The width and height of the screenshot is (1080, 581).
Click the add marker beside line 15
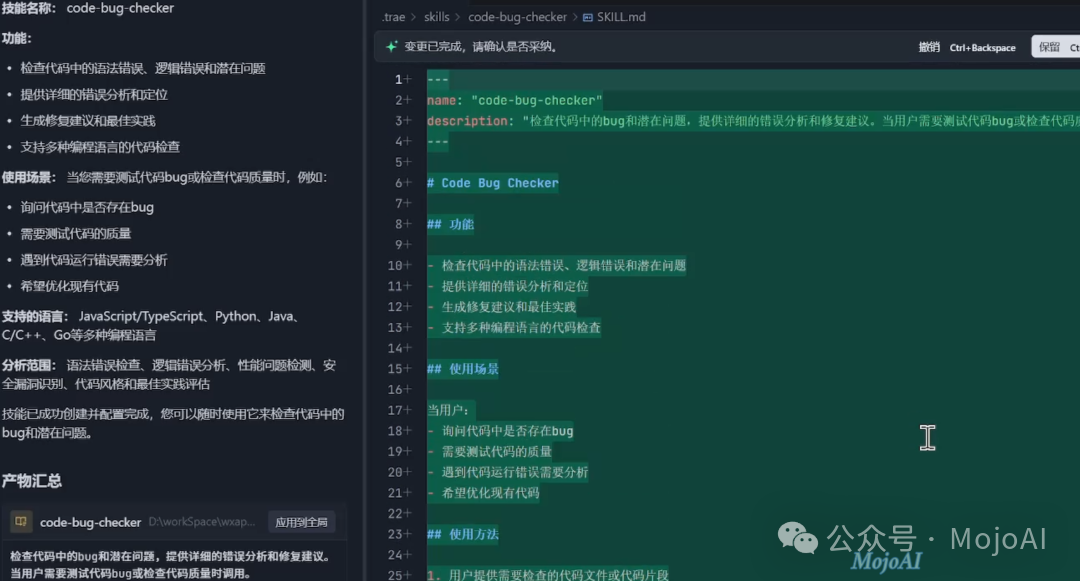click(406, 367)
